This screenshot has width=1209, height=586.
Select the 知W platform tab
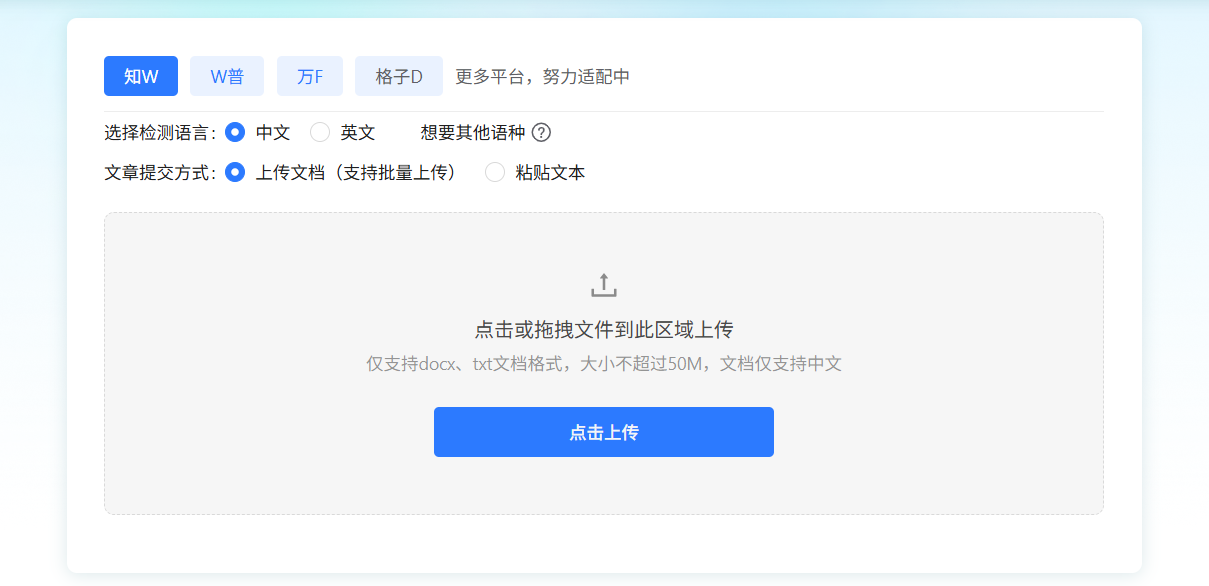pyautogui.click(x=141, y=76)
